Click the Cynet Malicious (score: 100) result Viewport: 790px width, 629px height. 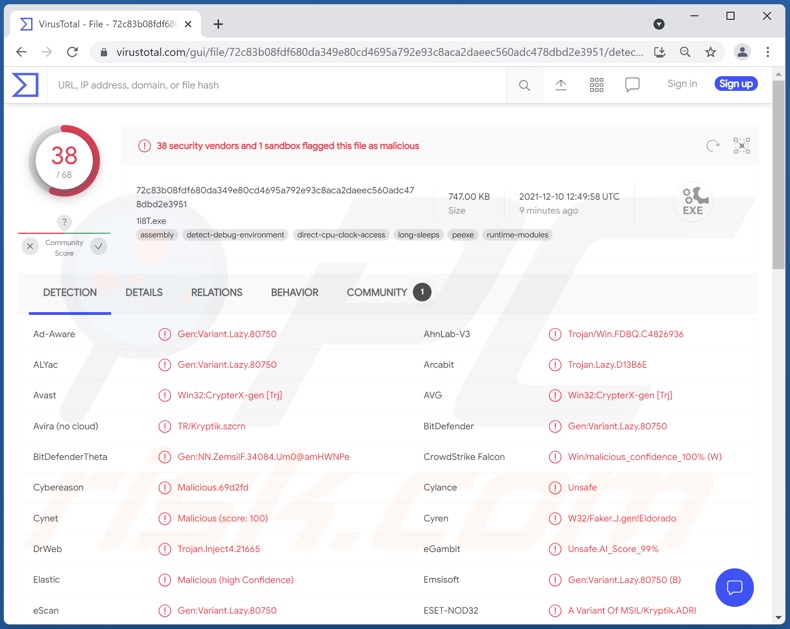click(x=222, y=519)
